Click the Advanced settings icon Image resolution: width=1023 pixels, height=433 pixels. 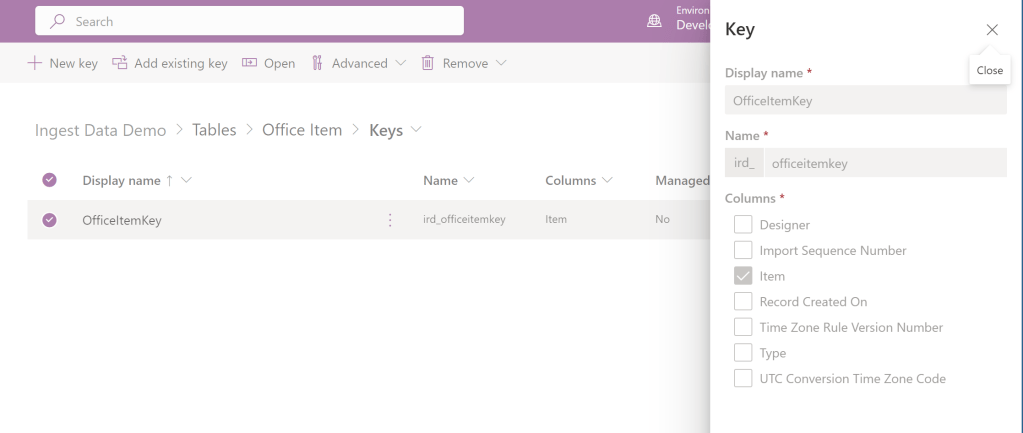318,63
